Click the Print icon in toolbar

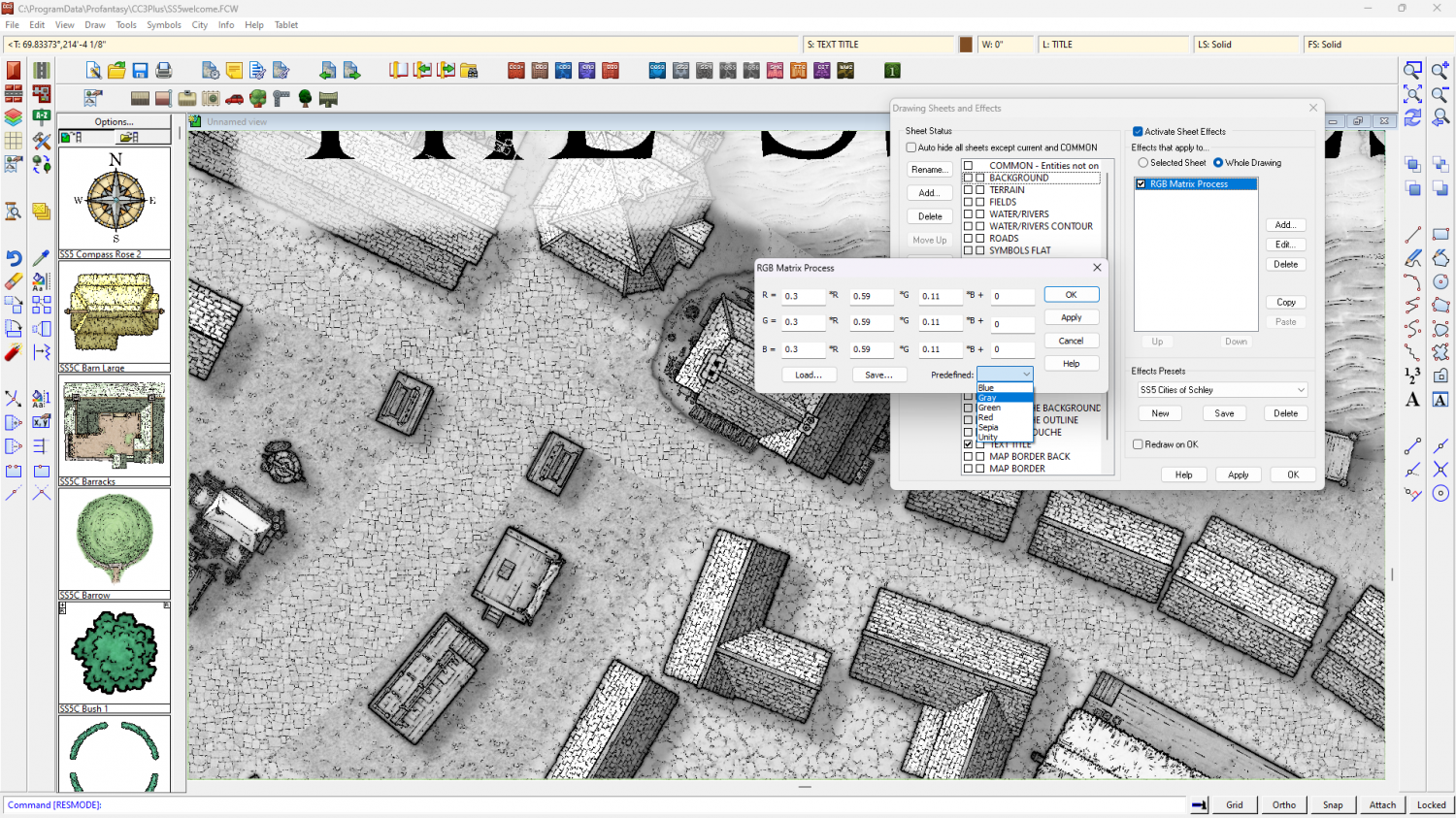coord(164,71)
